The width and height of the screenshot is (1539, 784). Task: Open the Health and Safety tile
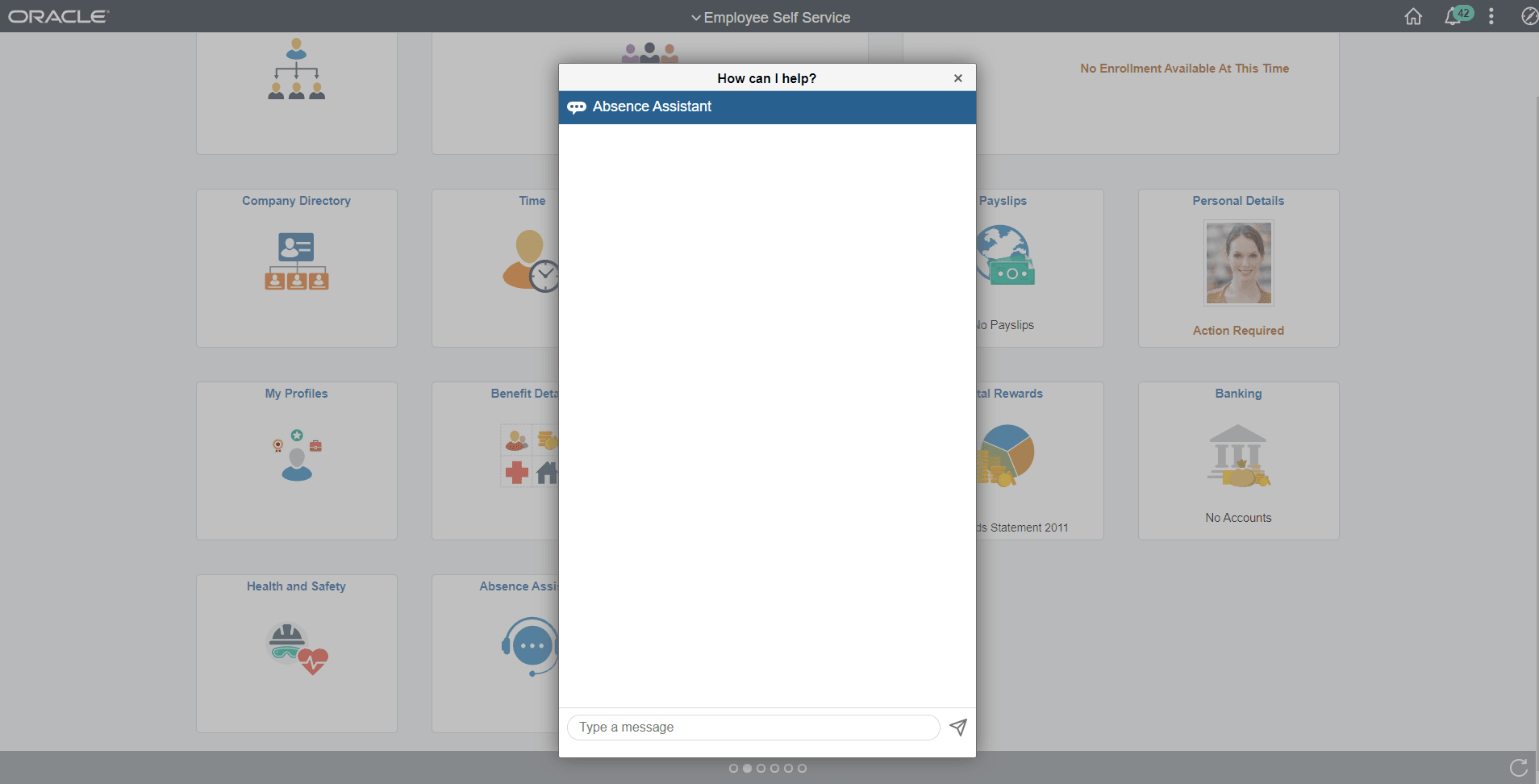click(x=296, y=653)
